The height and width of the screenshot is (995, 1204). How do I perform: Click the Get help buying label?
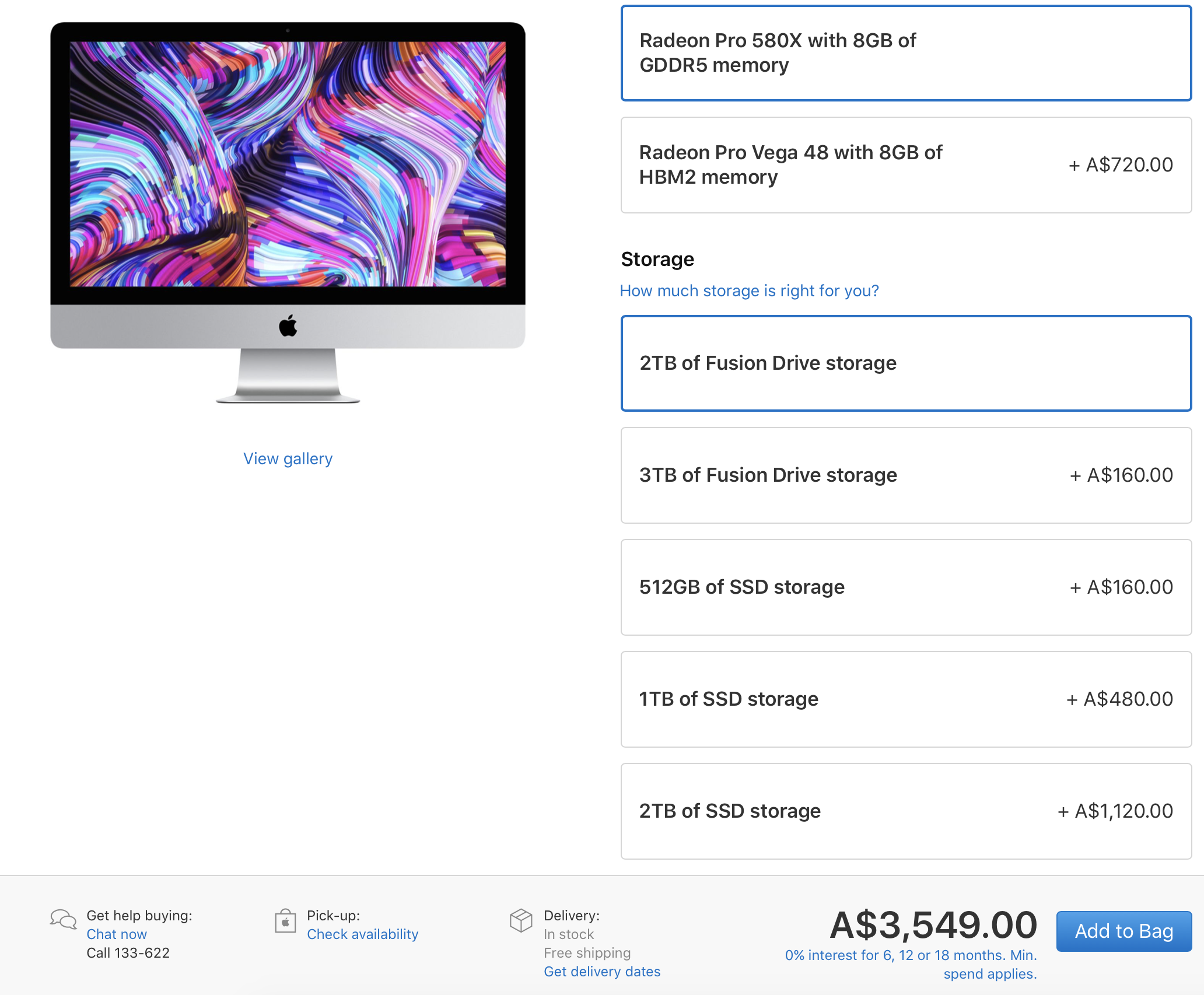pos(139,916)
